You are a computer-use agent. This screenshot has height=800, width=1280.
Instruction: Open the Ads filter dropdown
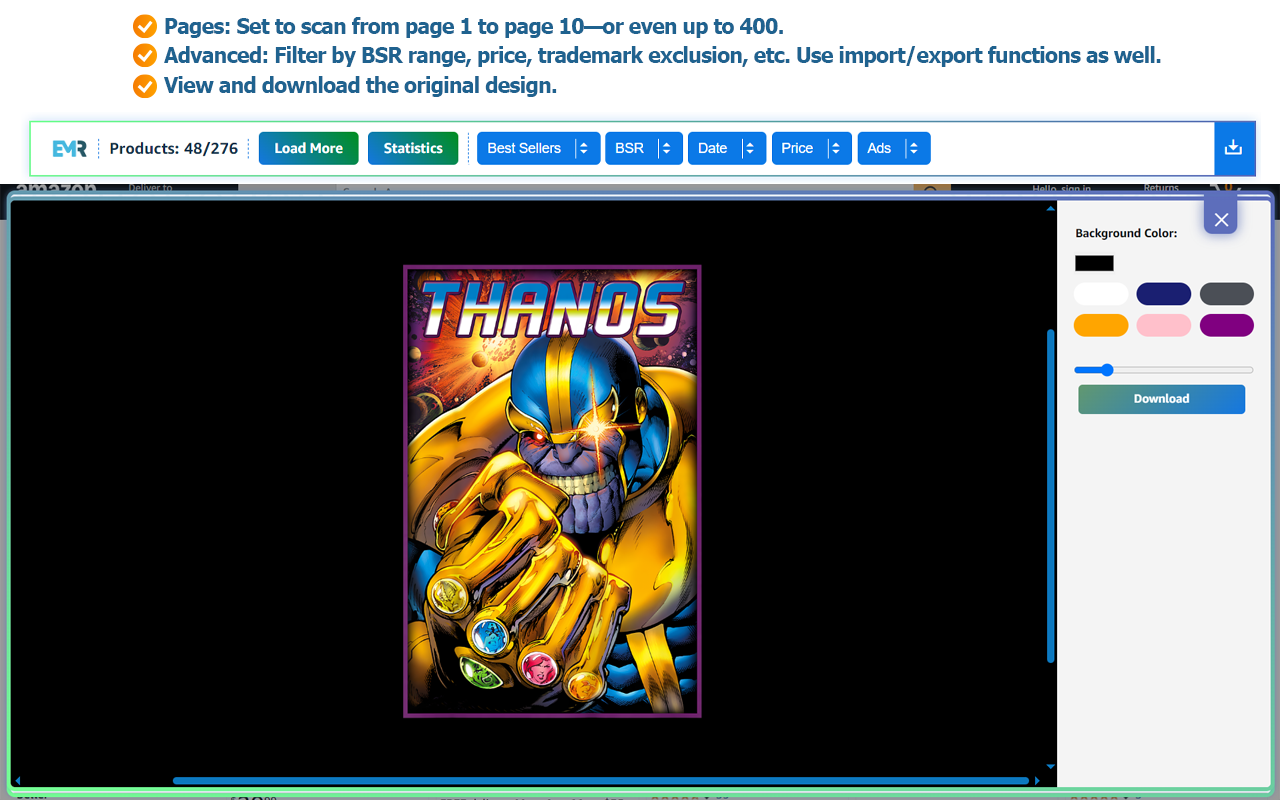tap(894, 148)
